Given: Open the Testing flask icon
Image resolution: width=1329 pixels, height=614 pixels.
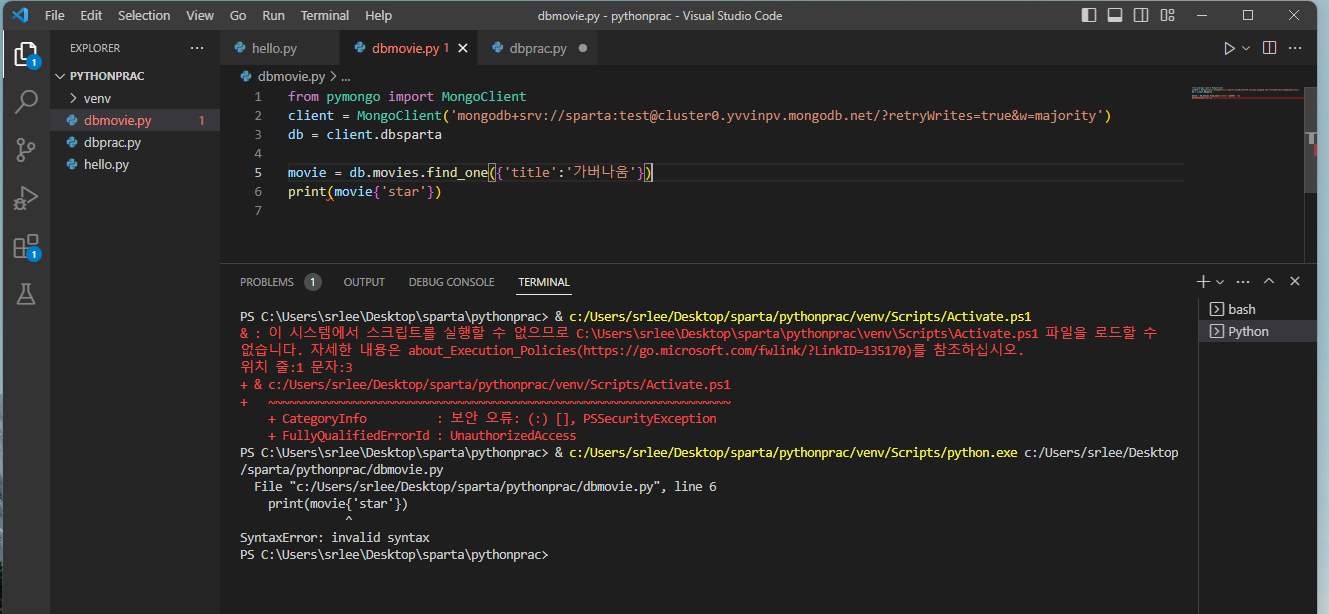Looking at the screenshot, I should (25, 294).
